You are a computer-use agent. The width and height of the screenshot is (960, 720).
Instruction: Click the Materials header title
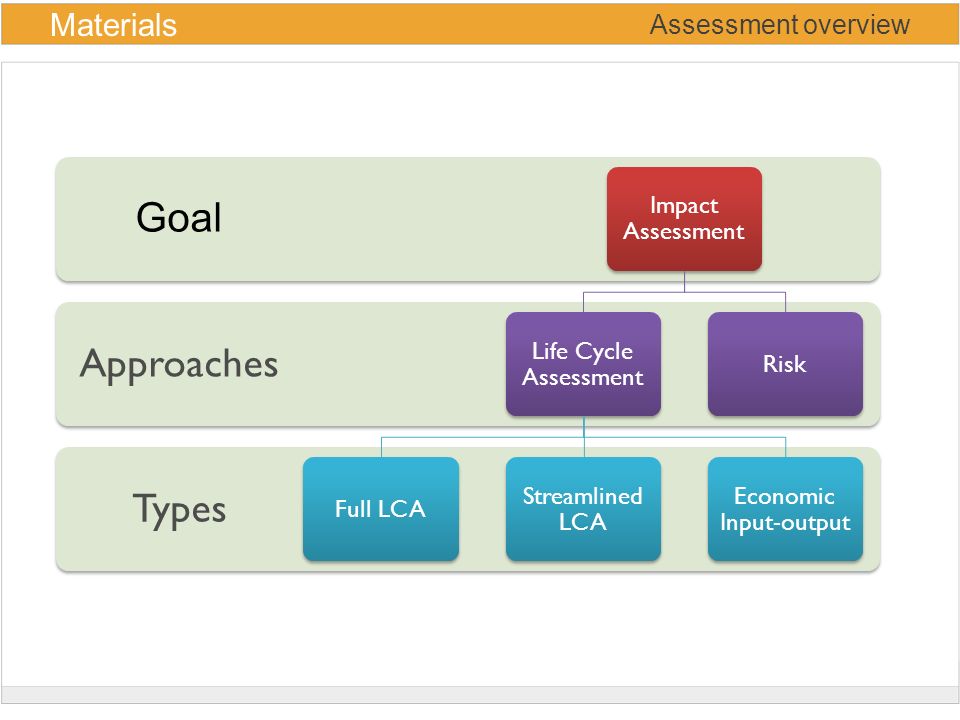pyautogui.click(x=113, y=25)
